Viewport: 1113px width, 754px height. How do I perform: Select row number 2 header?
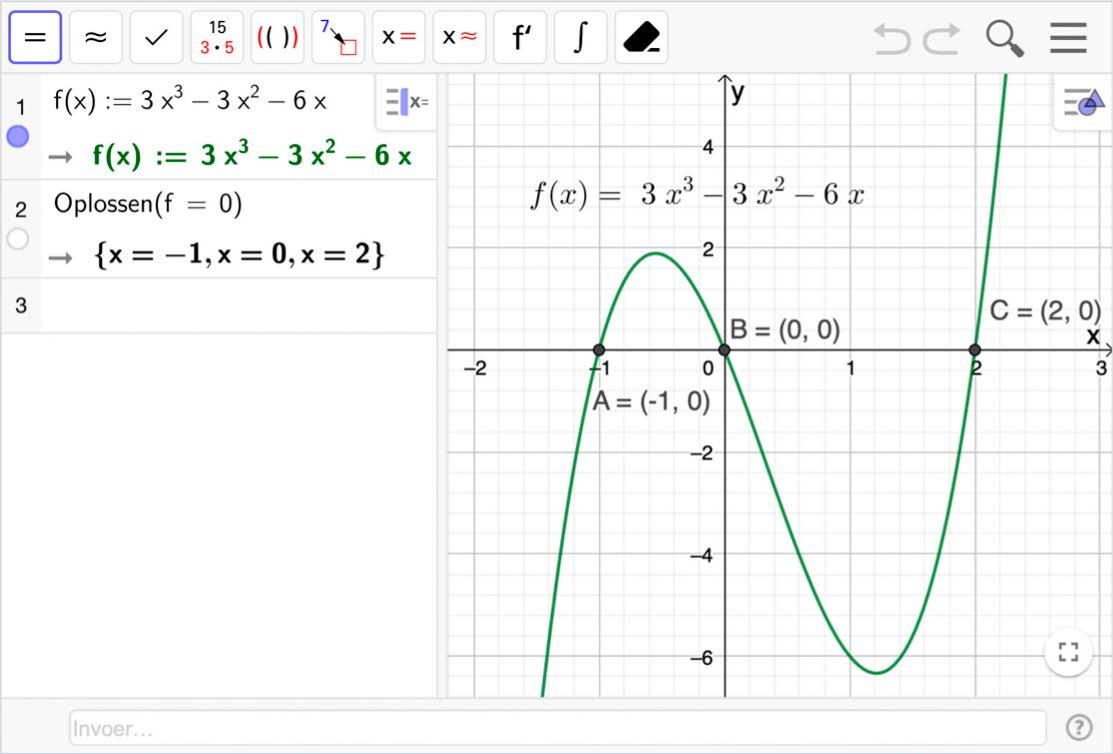[21, 209]
